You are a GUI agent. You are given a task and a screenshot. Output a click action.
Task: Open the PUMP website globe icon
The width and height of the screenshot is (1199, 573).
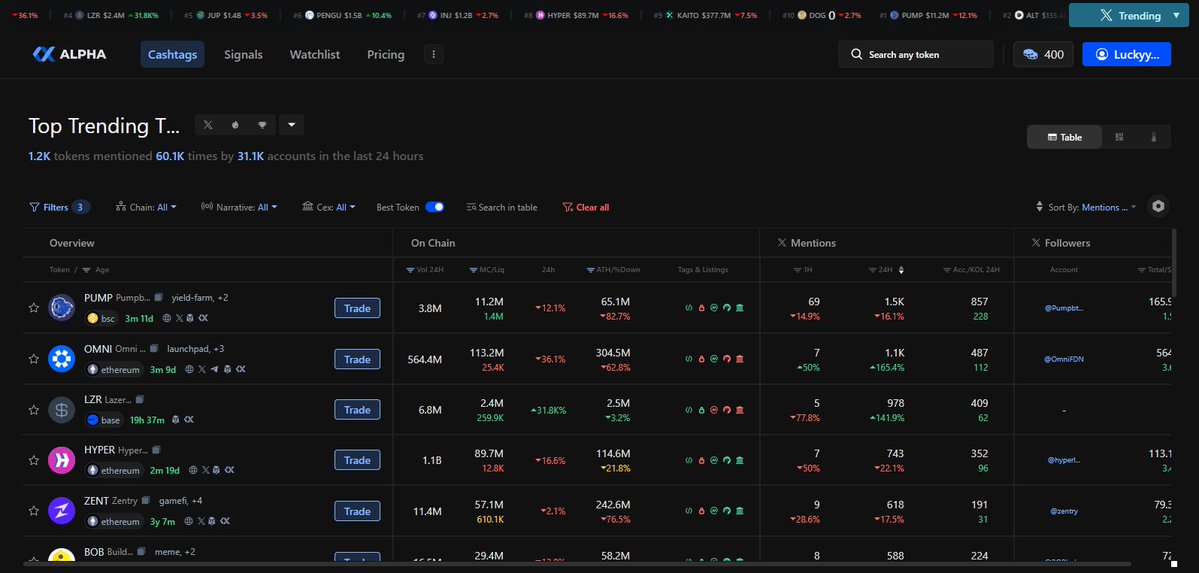tap(167, 318)
